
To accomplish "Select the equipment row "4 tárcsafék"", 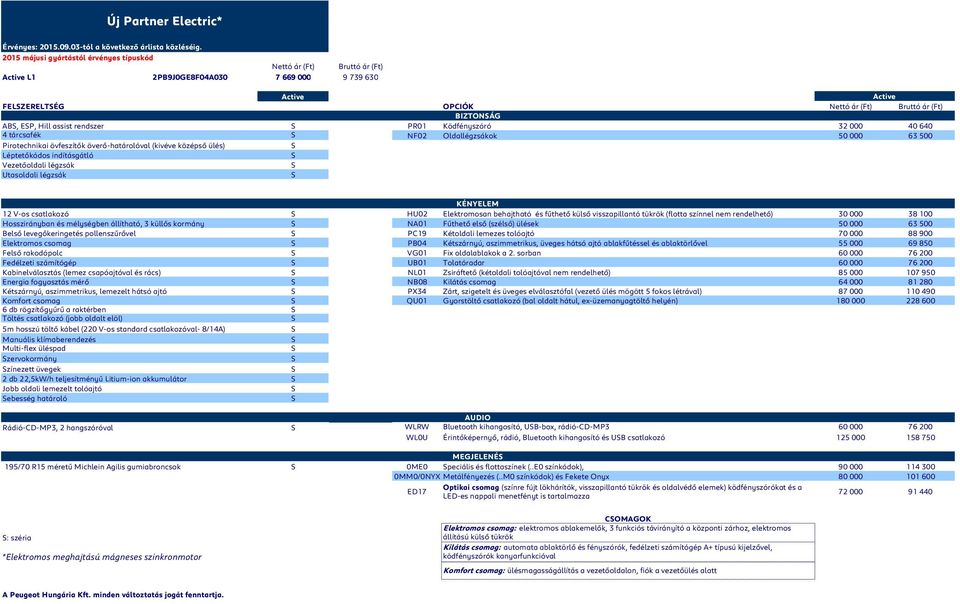I will pos(165,135).
